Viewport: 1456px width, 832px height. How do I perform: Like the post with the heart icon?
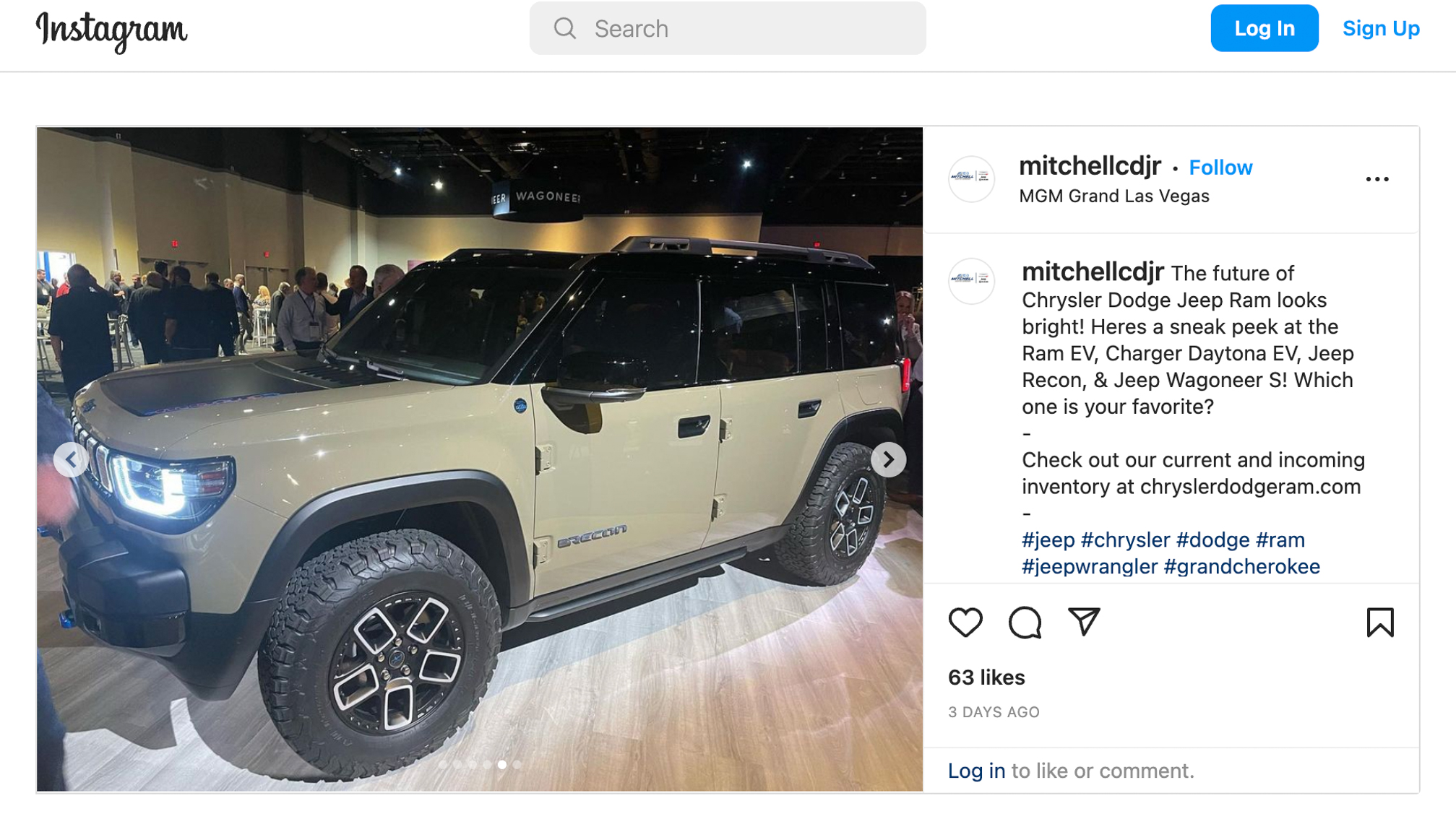[965, 622]
